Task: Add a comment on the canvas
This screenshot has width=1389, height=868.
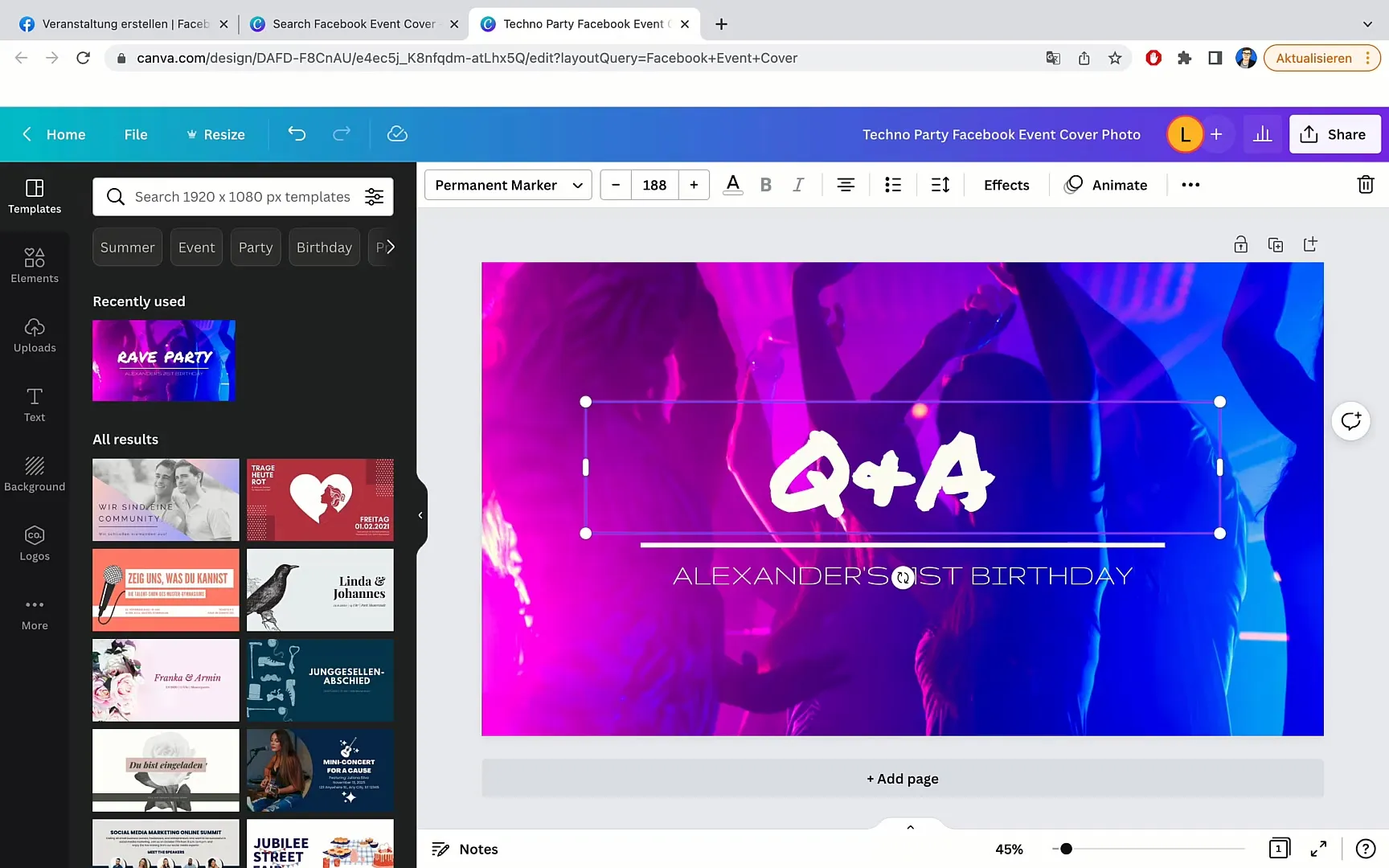Action: click(x=1351, y=420)
